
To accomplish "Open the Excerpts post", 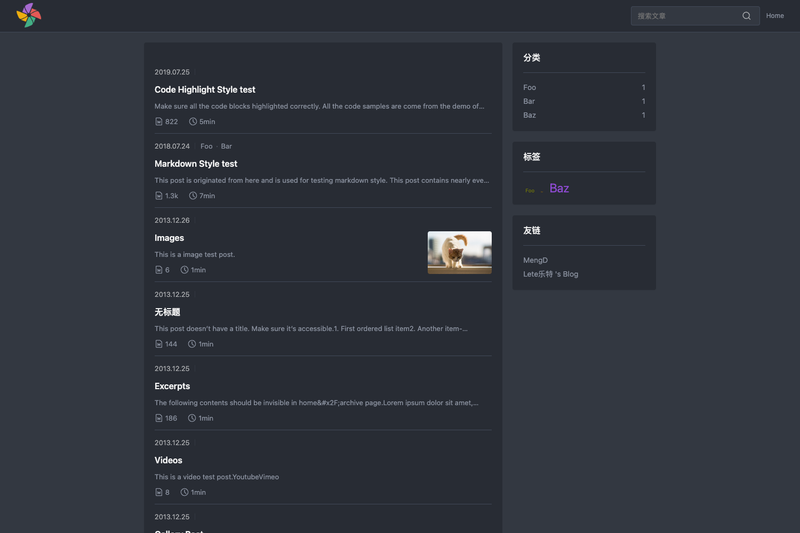I will click(x=172, y=386).
